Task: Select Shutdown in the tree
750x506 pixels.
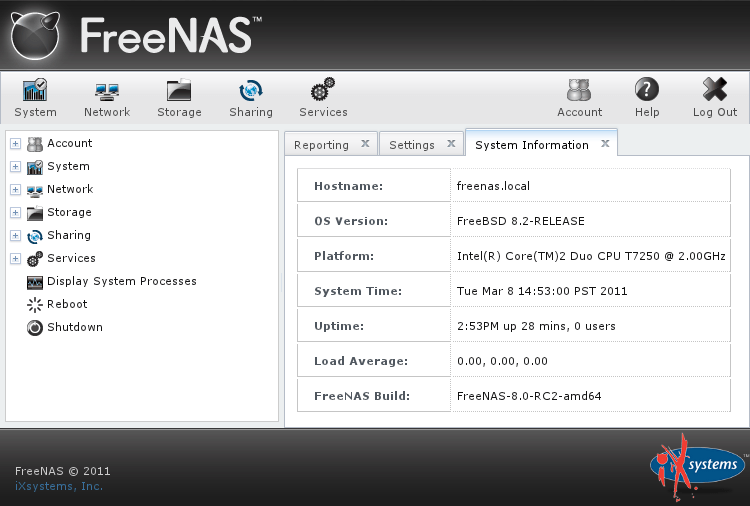Action: 75,327
